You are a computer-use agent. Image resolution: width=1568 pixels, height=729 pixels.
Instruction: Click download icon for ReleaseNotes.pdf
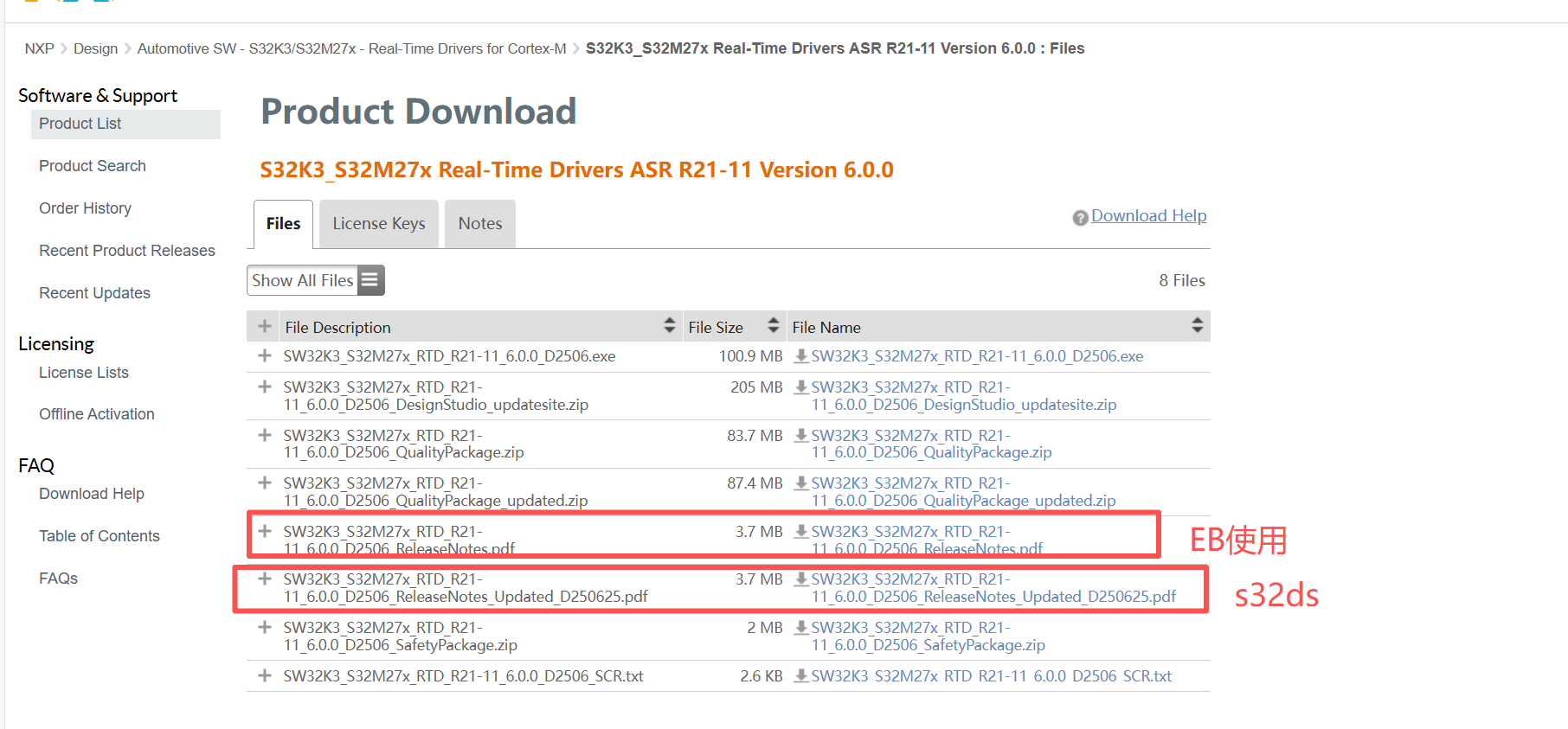point(801,531)
